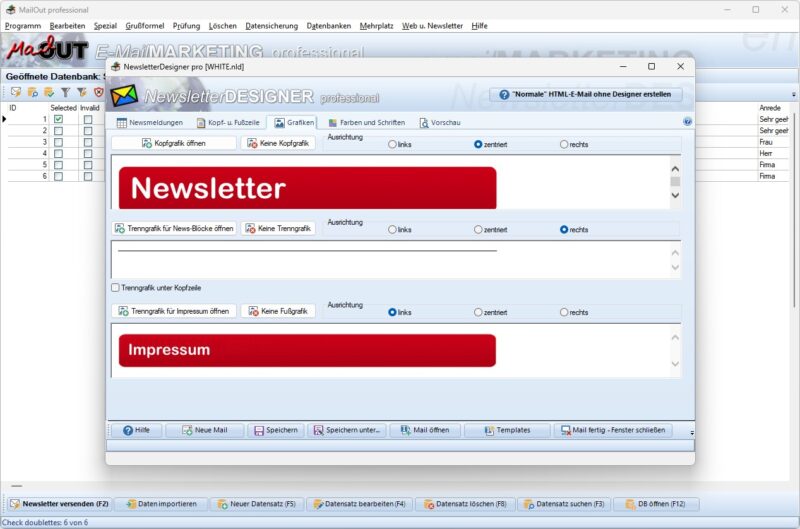Open Templates button
The height and width of the screenshot is (529, 800).
(x=507, y=430)
